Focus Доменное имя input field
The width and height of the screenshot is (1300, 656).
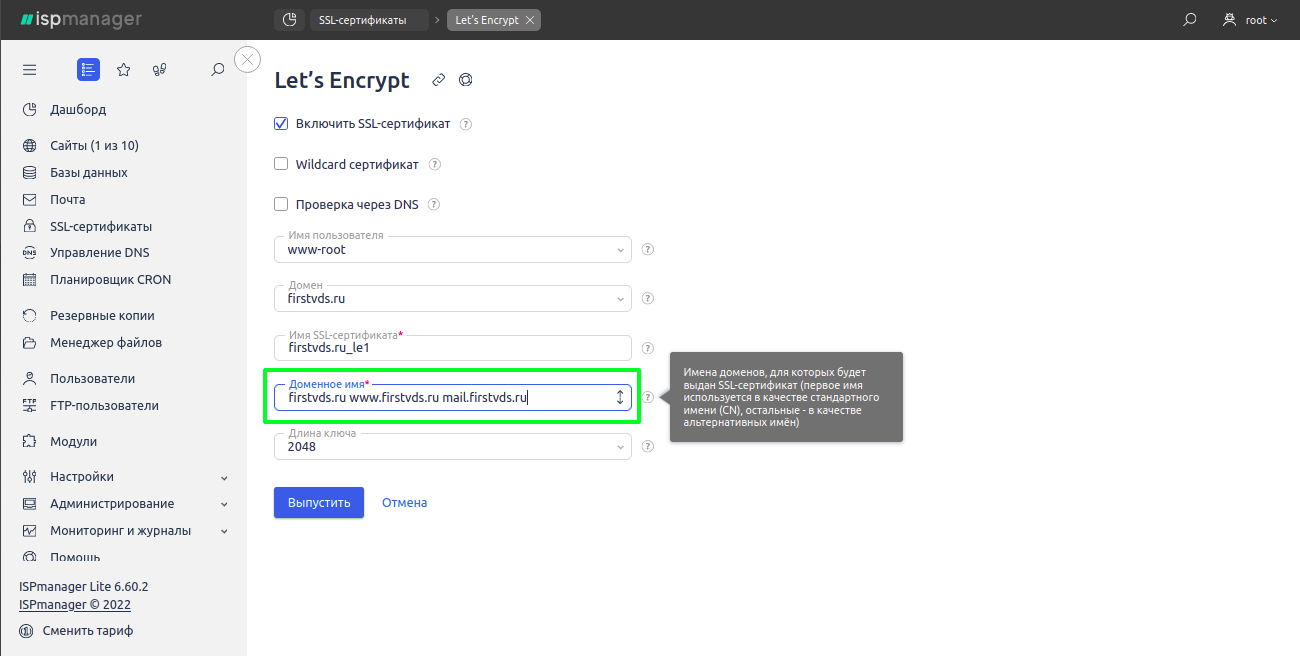452,397
